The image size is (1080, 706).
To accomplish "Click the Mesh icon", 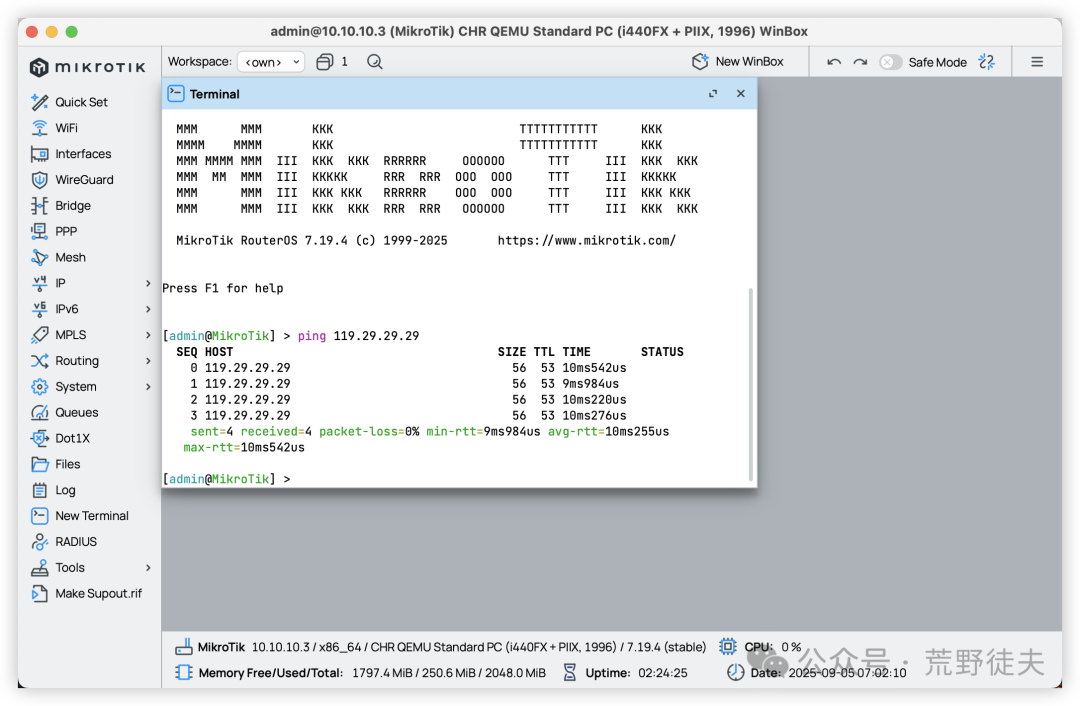I will [x=39, y=257].
